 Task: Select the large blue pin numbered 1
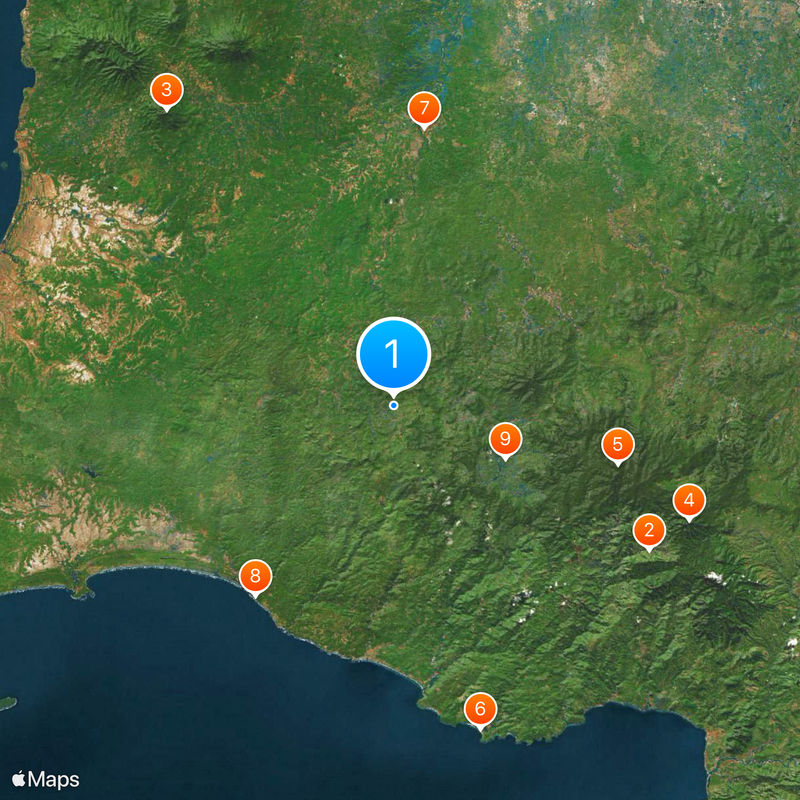click(x=393, y=354)
